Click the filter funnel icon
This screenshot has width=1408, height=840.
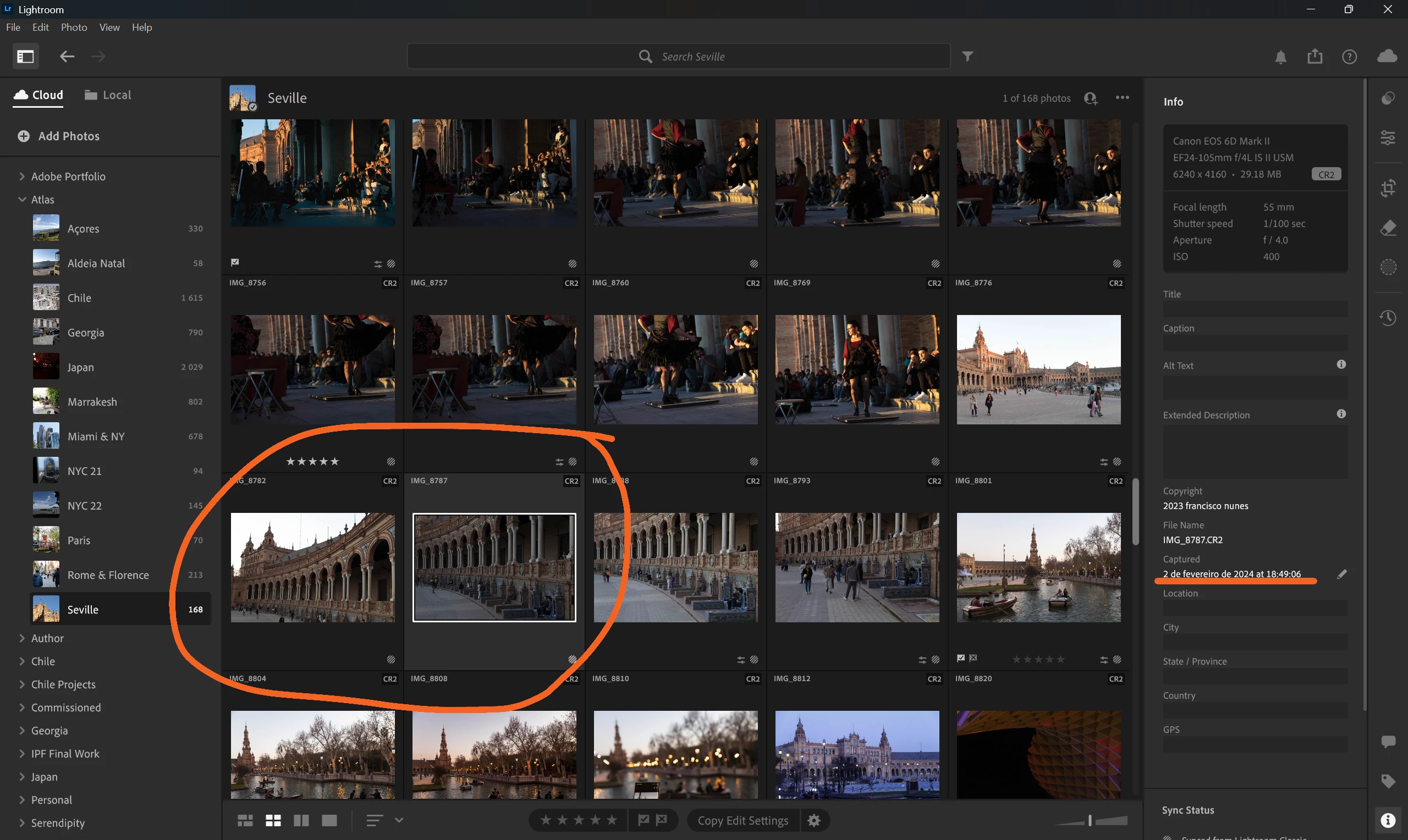[967, 56]
